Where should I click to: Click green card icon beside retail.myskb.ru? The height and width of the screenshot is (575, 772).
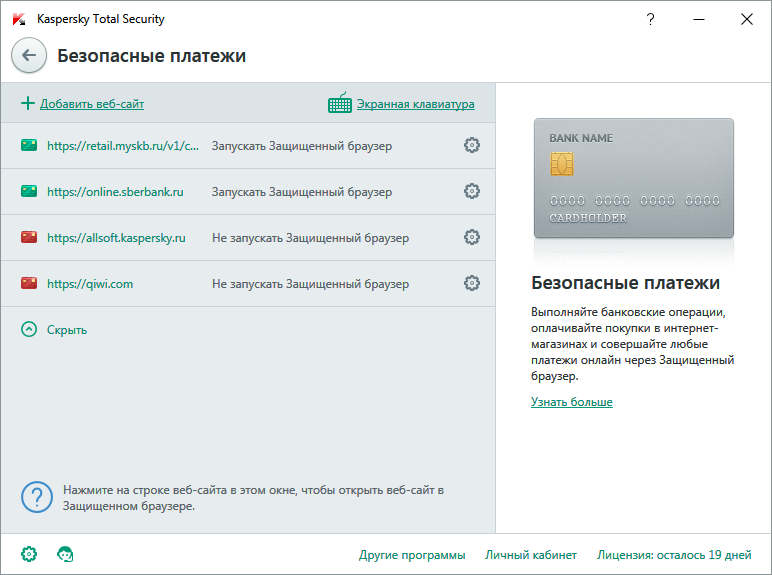pos(29,145)
